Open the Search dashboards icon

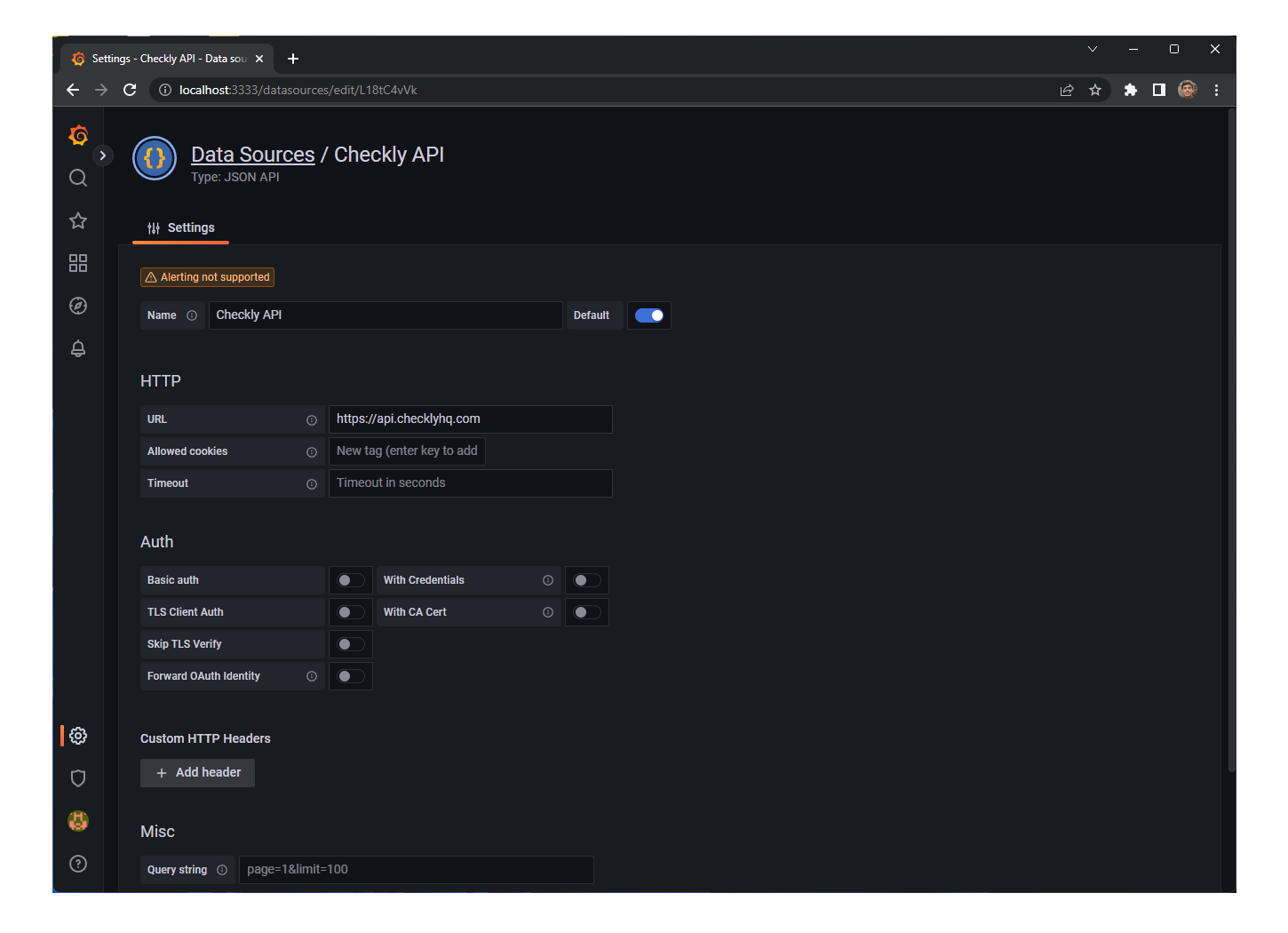pos(78,178)
